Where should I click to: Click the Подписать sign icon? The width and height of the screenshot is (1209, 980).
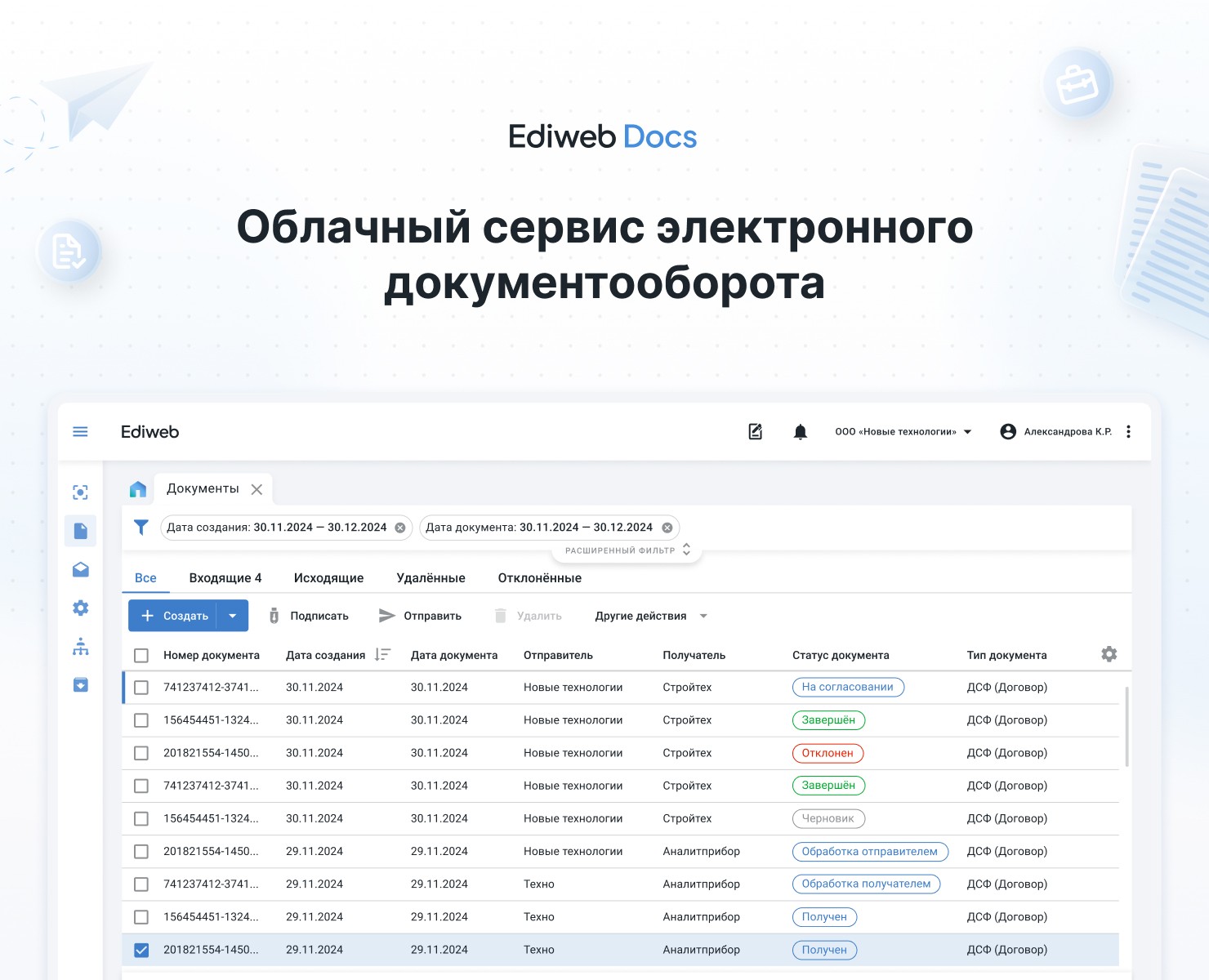(x=274, y=616)
